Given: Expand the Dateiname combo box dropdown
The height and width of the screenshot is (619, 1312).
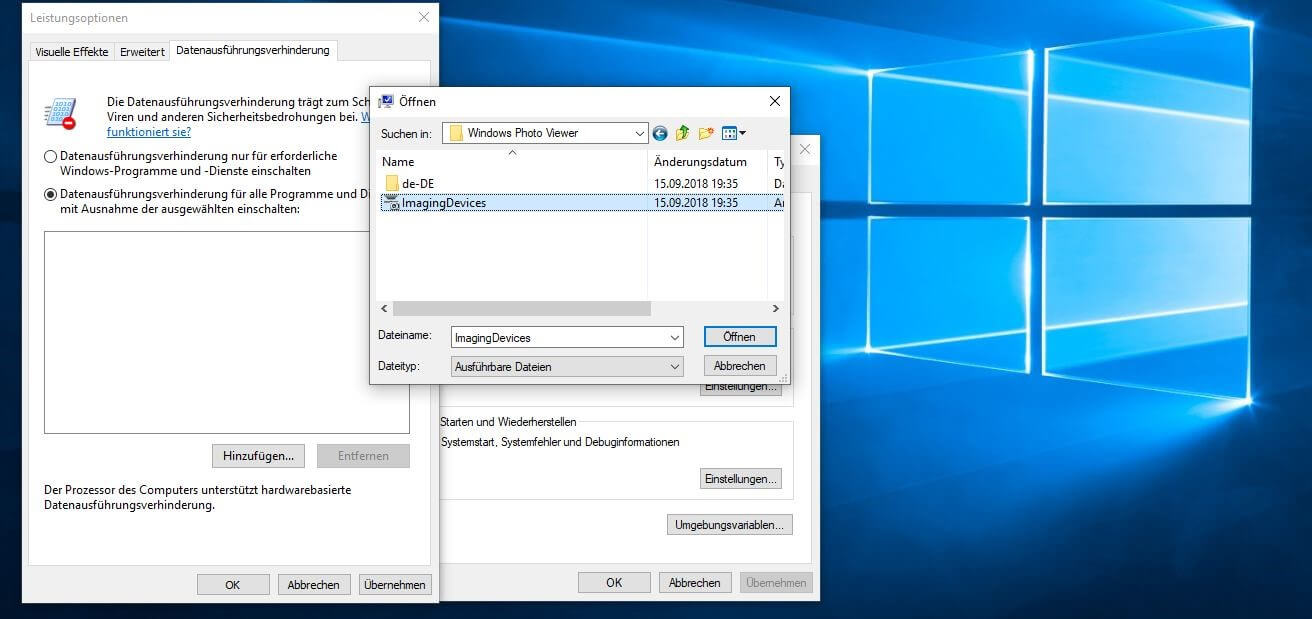Looking at the screenshot, I should point(675,338).
